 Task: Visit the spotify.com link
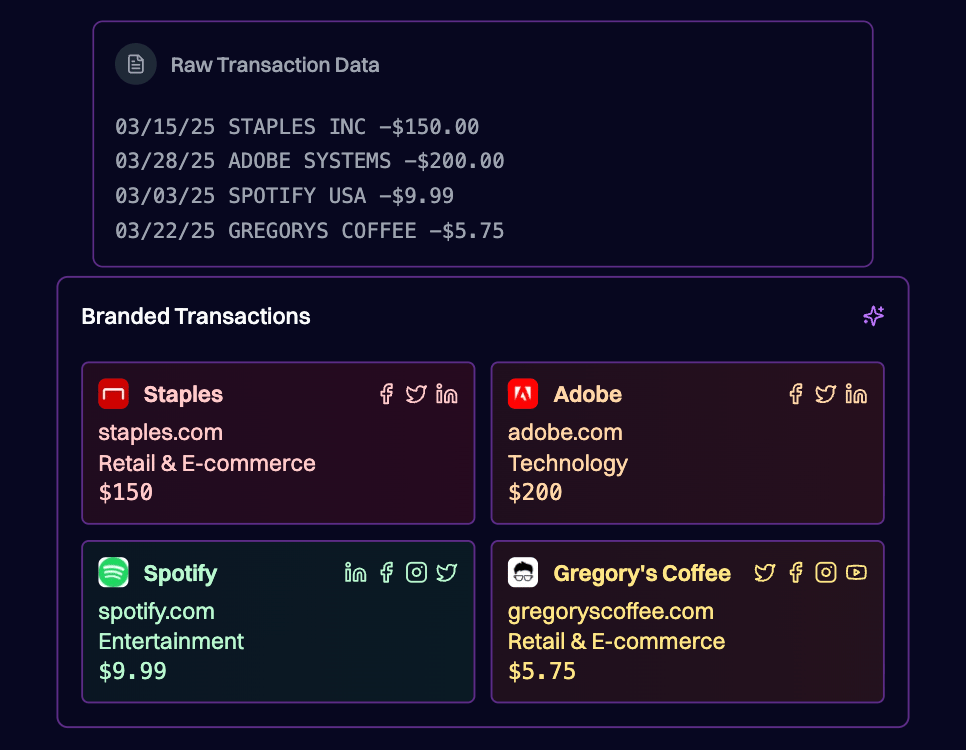[x=156, y=611]
